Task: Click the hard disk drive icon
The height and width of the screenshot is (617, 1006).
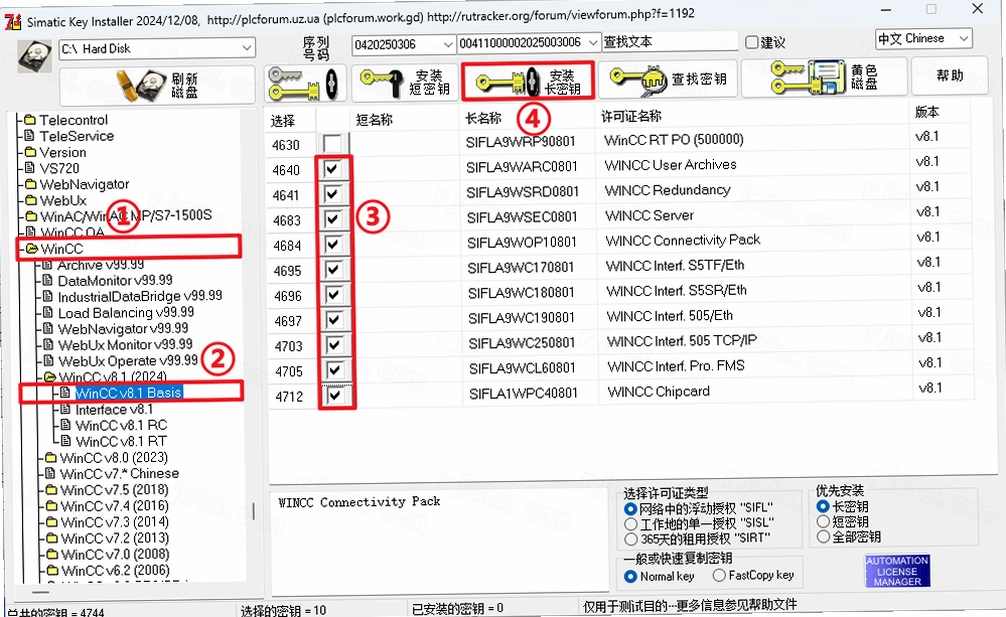Action: pyautogui.click(x=34, y=56)
